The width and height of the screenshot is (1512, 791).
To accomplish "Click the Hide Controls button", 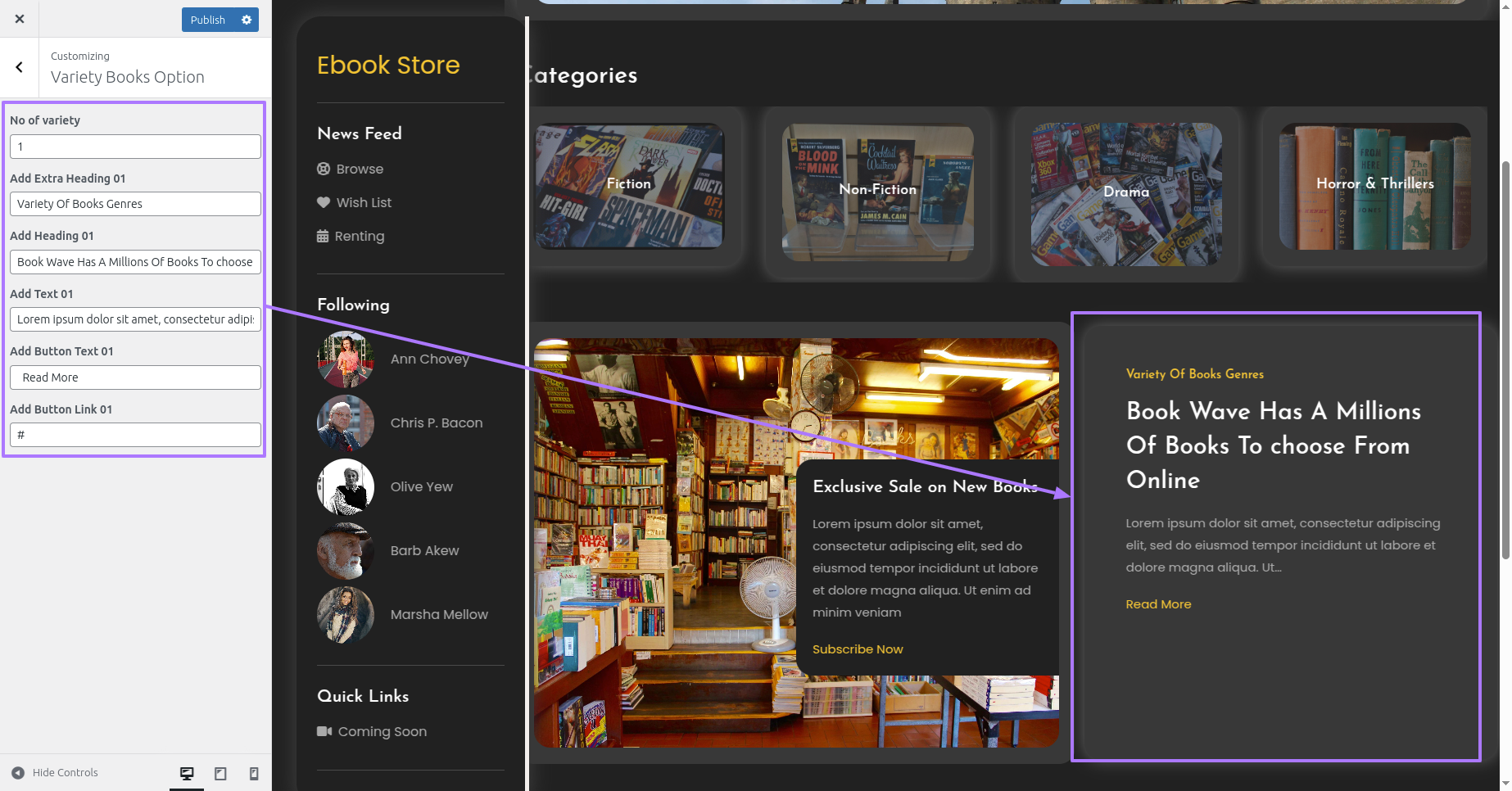I will 55,773.
